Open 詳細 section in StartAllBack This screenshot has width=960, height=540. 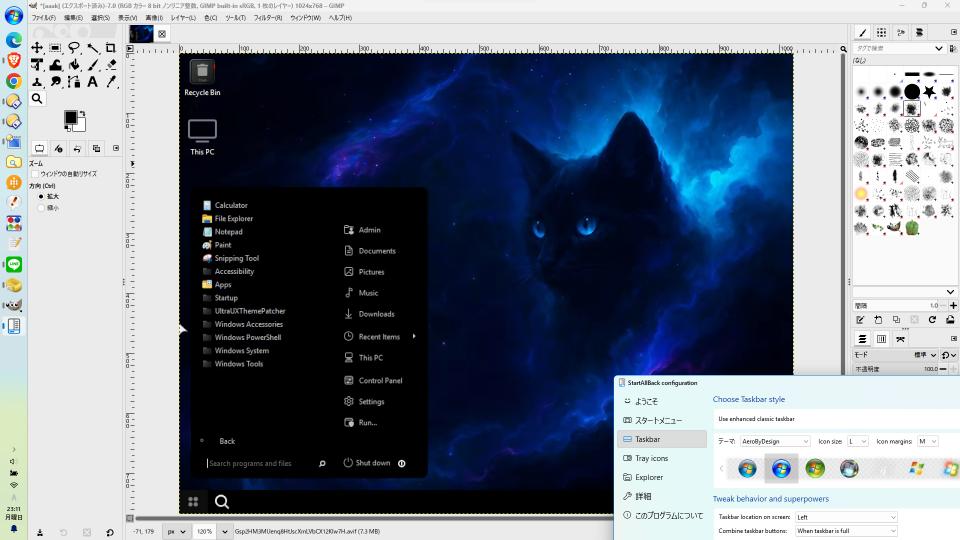click(662, 496)
